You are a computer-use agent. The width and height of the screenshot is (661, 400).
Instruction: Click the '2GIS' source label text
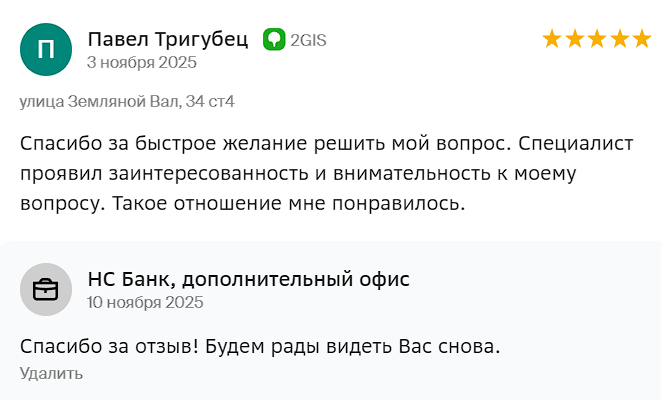coord(308,41)
